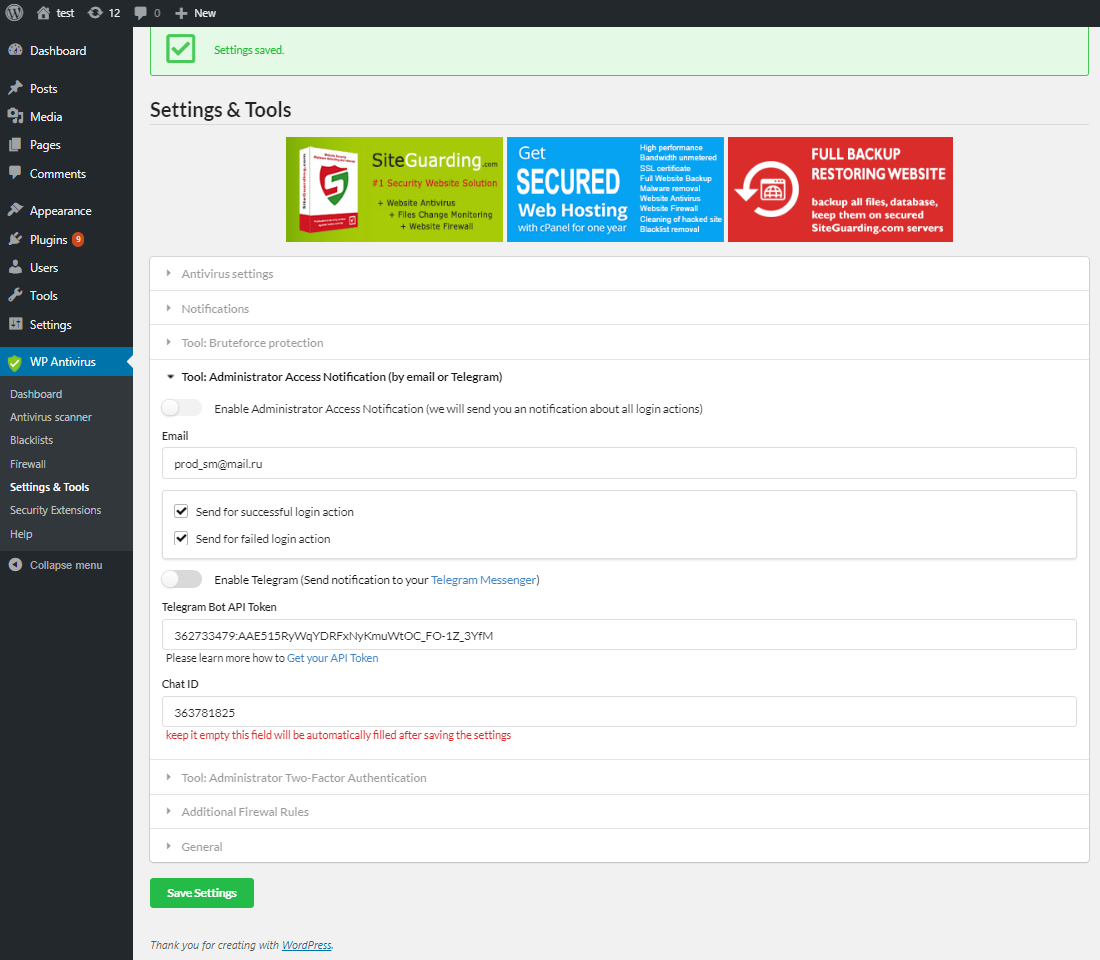Open the Help submenu item
The width and height of the screenshot is (1100, 960).
pyautogui.click(x=21, y=534)
